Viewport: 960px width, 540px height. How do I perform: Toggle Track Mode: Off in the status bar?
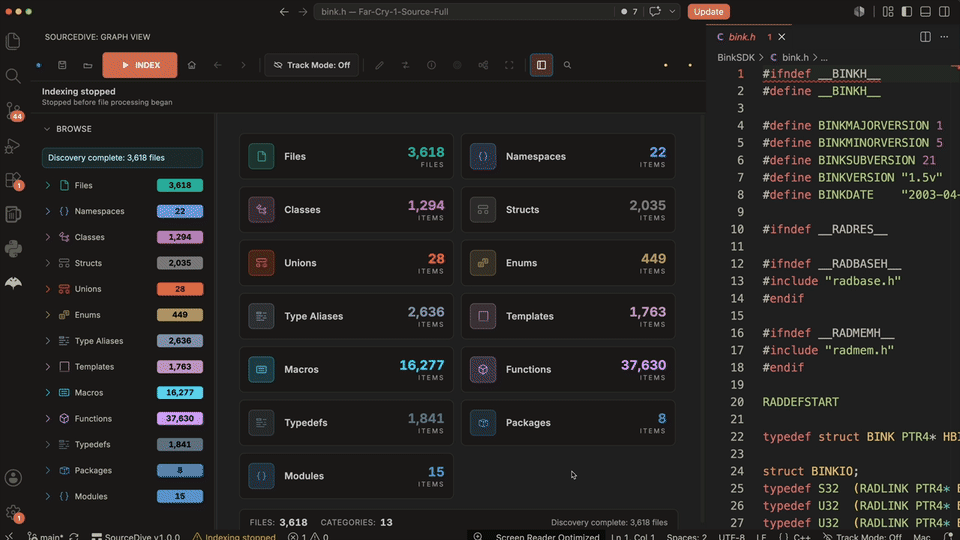(863, 536)
